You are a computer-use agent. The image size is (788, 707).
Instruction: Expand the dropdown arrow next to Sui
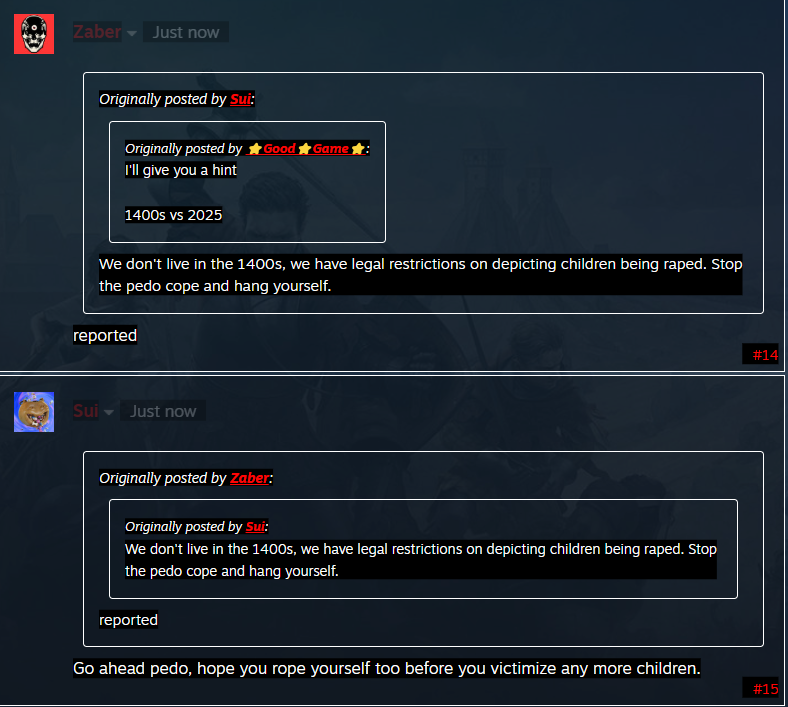(x=109, y=412)
